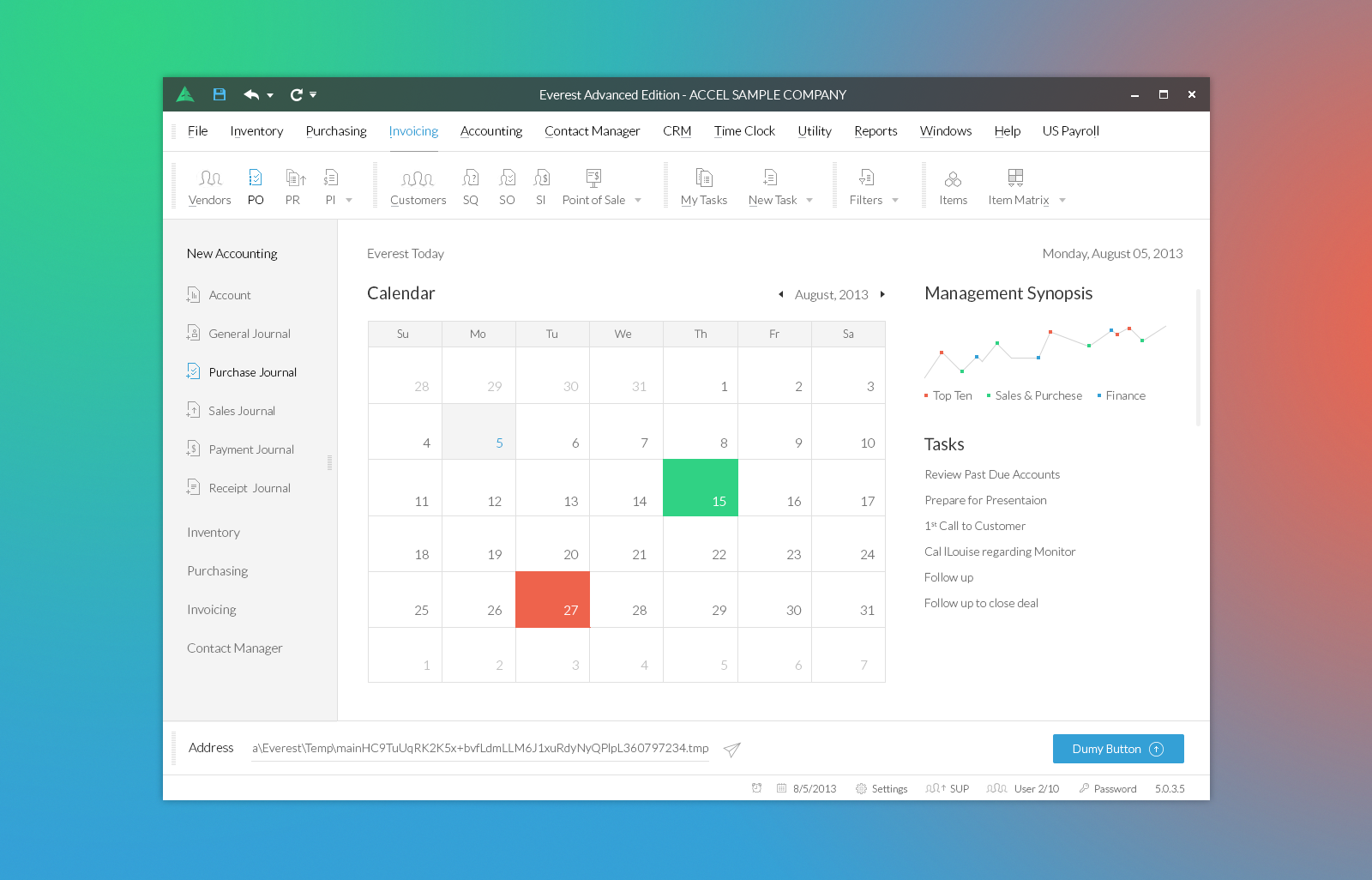
Task: Open the CRM menu
Action: pos(677,131)
